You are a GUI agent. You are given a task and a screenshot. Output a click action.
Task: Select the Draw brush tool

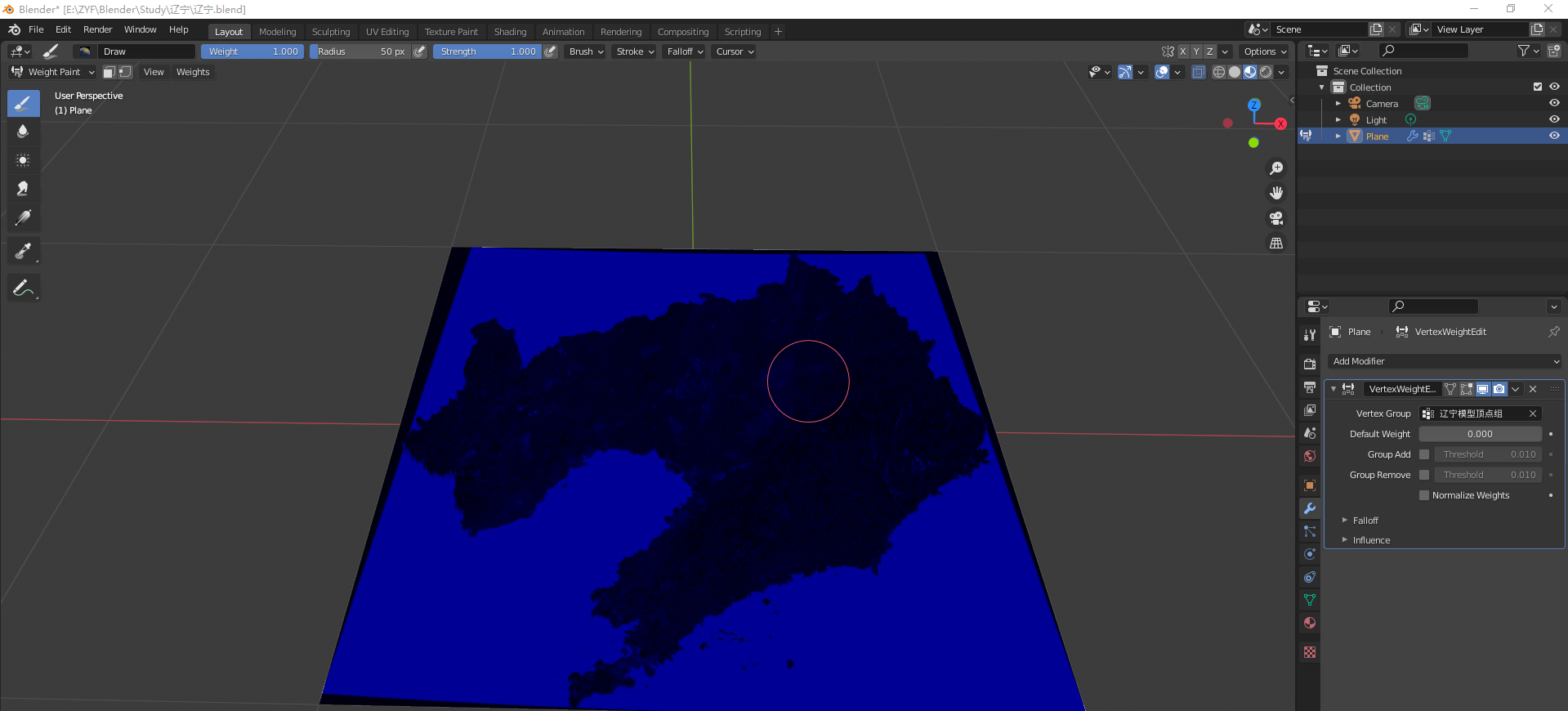[23, 103]
